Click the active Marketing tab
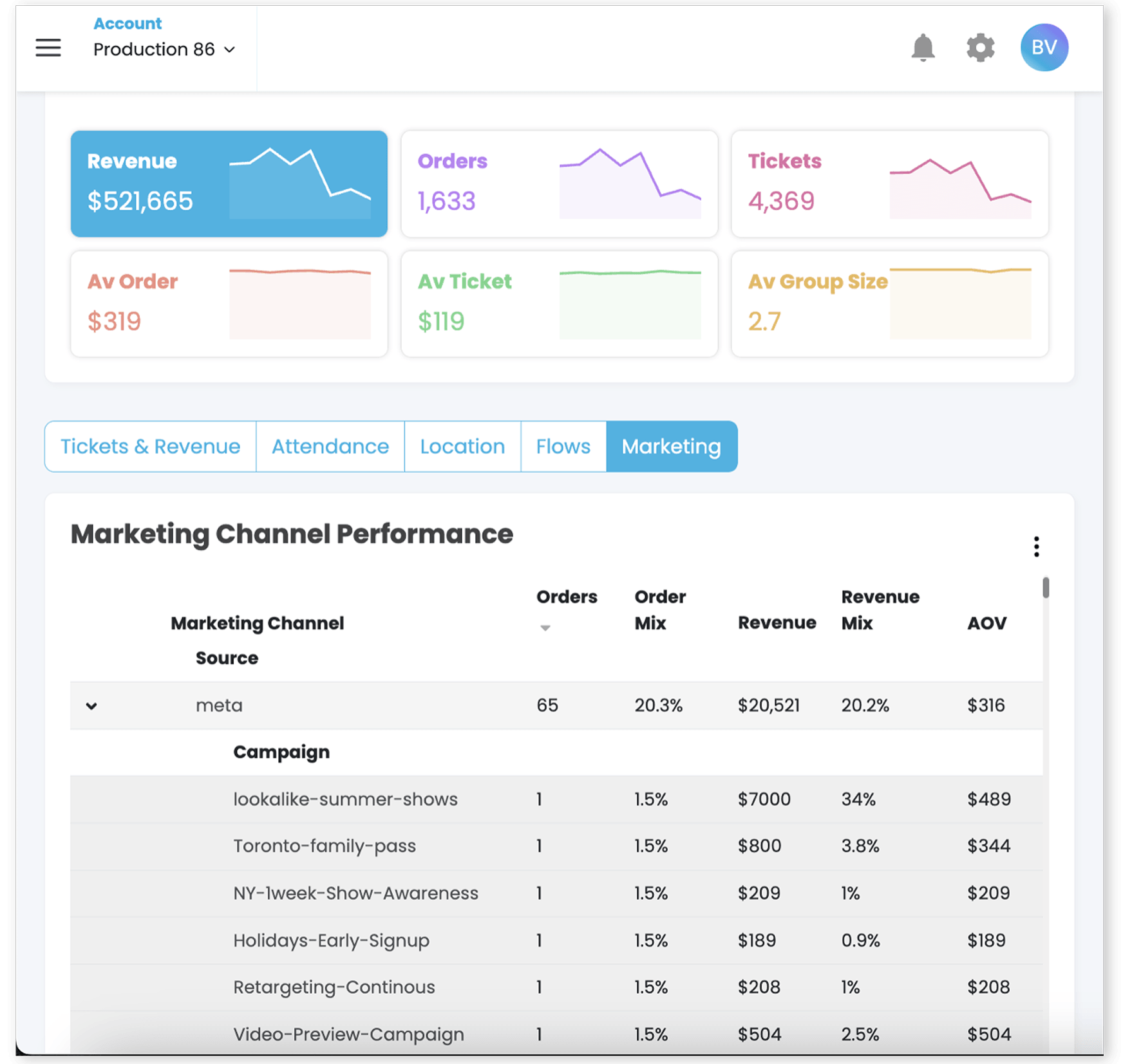Image resolution: width=1123 pixels, height=1064 pixels. (x=671, y=446)
